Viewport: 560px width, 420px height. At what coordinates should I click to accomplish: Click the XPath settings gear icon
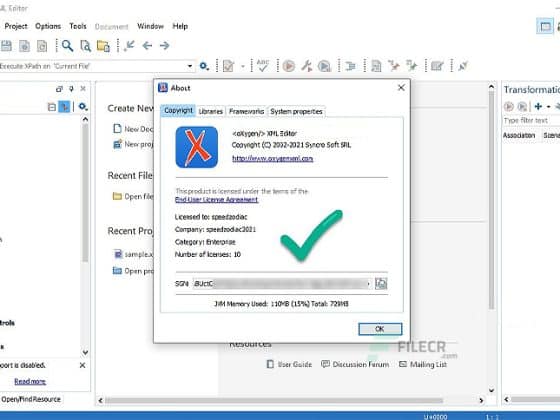click(204, 66)
